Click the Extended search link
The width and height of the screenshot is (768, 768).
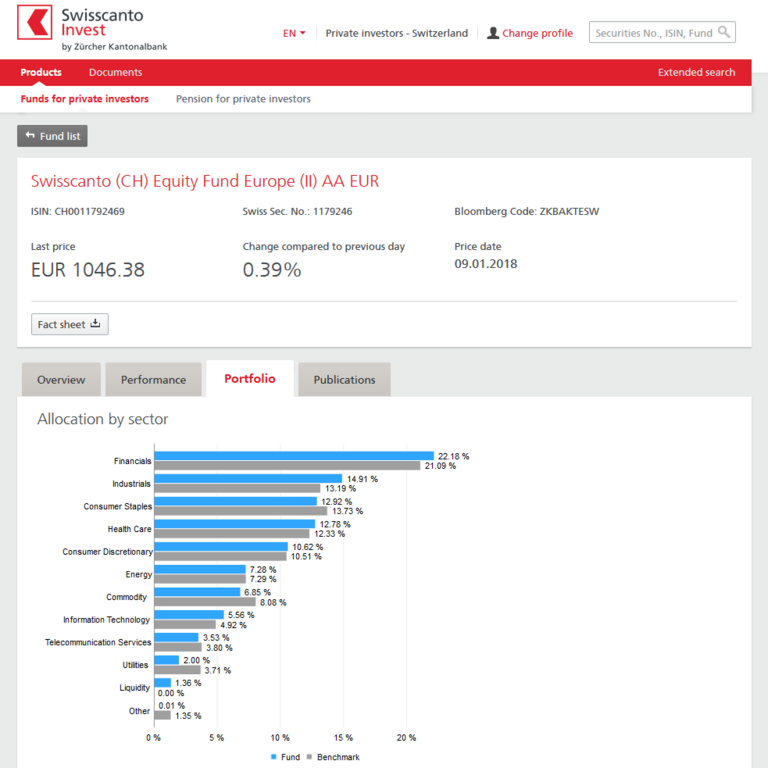696,72
